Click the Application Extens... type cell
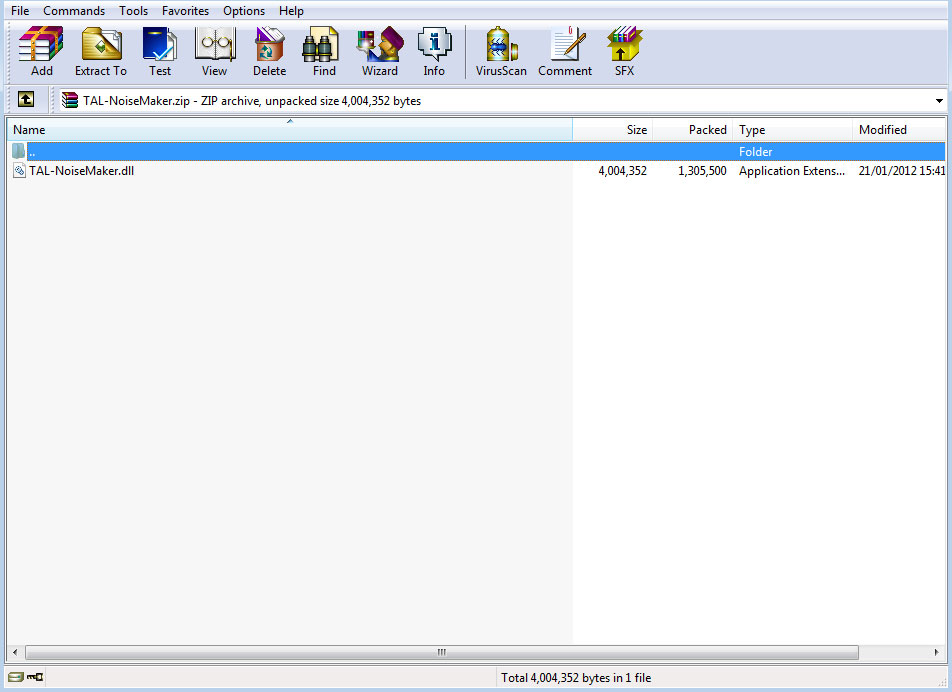 [792, 171]
